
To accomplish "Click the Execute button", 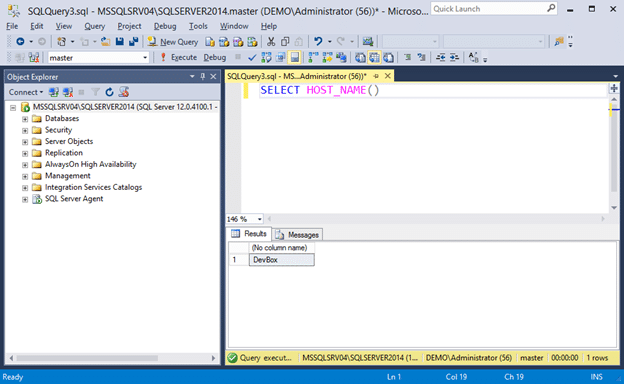I will [179, 58].
